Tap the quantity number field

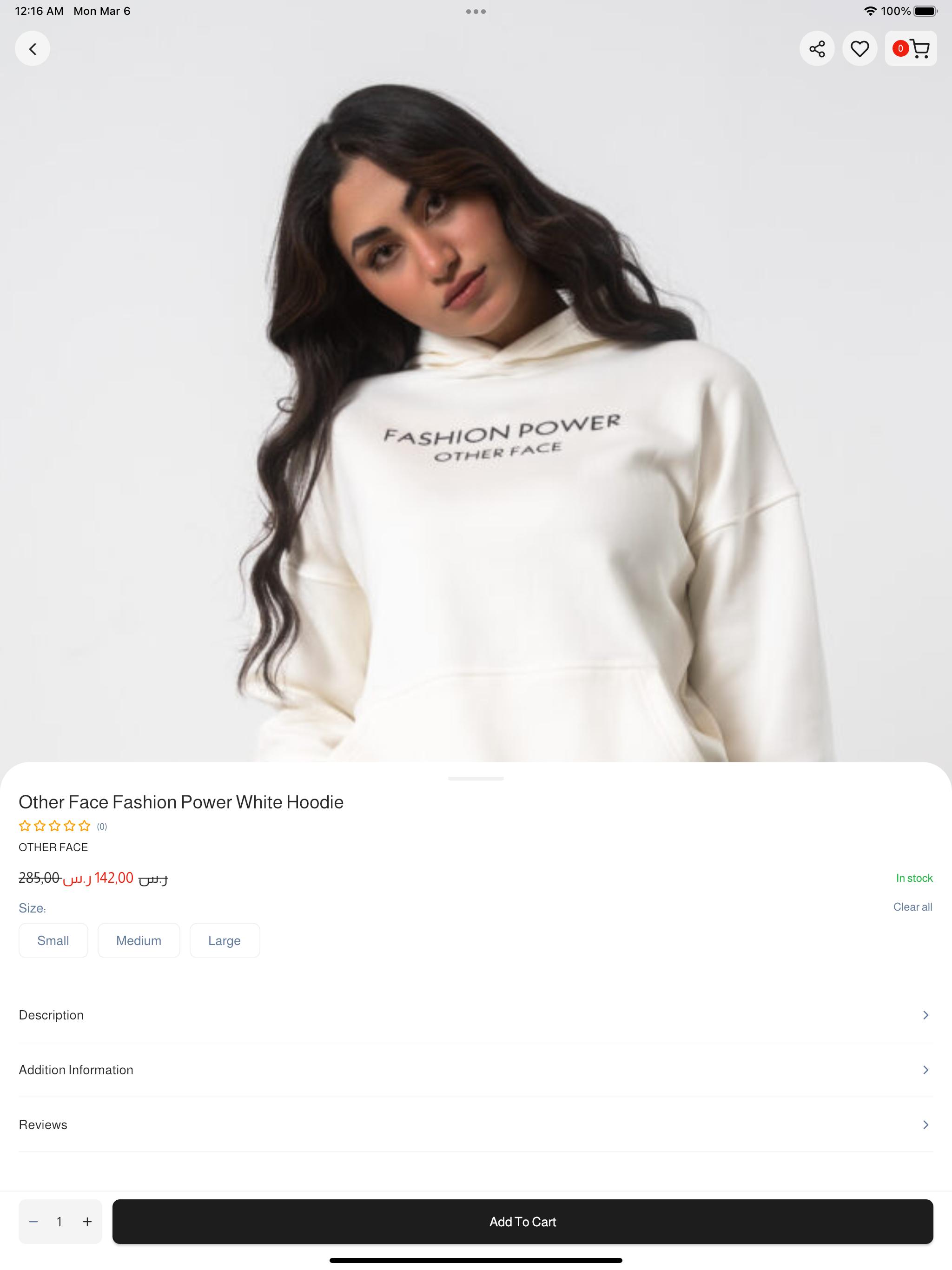pyautogui.click(x=59, y=1222)
